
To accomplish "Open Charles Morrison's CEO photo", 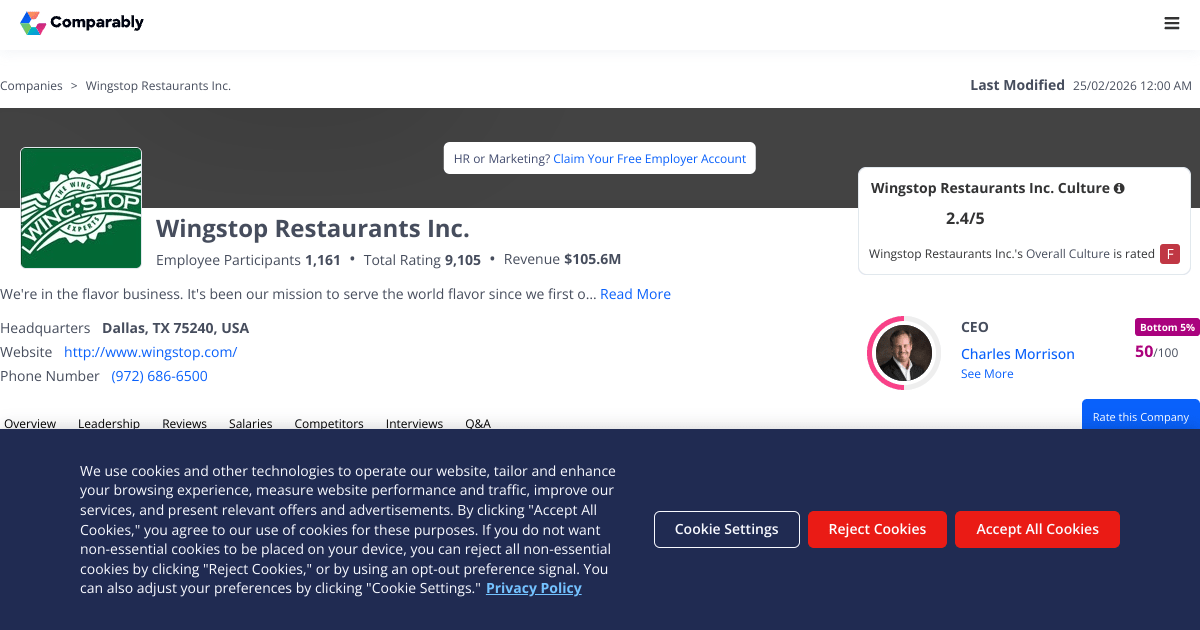I will 904,353.
